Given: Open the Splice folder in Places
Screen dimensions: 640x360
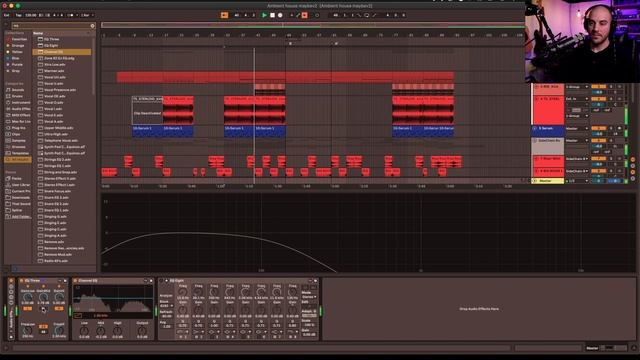Looking at the screenshot, I should coord(17,210).
